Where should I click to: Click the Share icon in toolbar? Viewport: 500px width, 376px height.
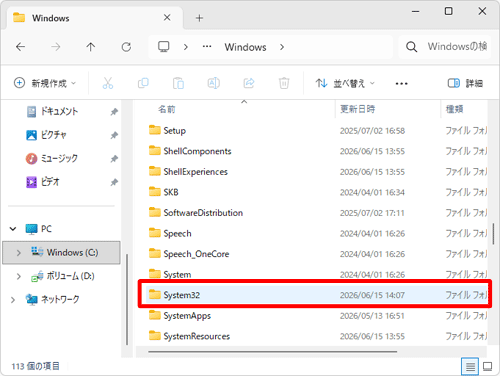(x=249, y=83)
